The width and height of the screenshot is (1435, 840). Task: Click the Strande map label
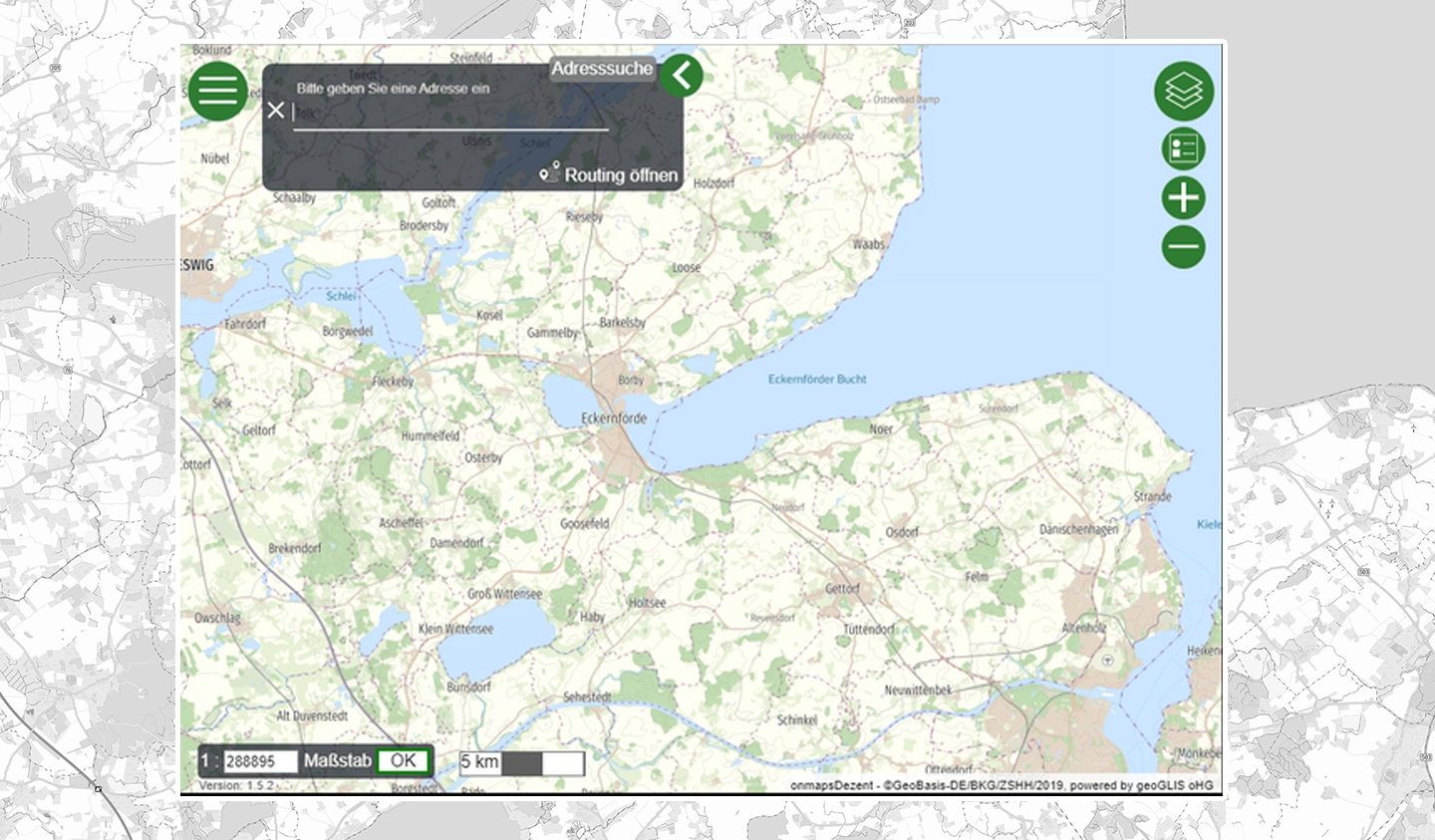(x=1152, y=496)
